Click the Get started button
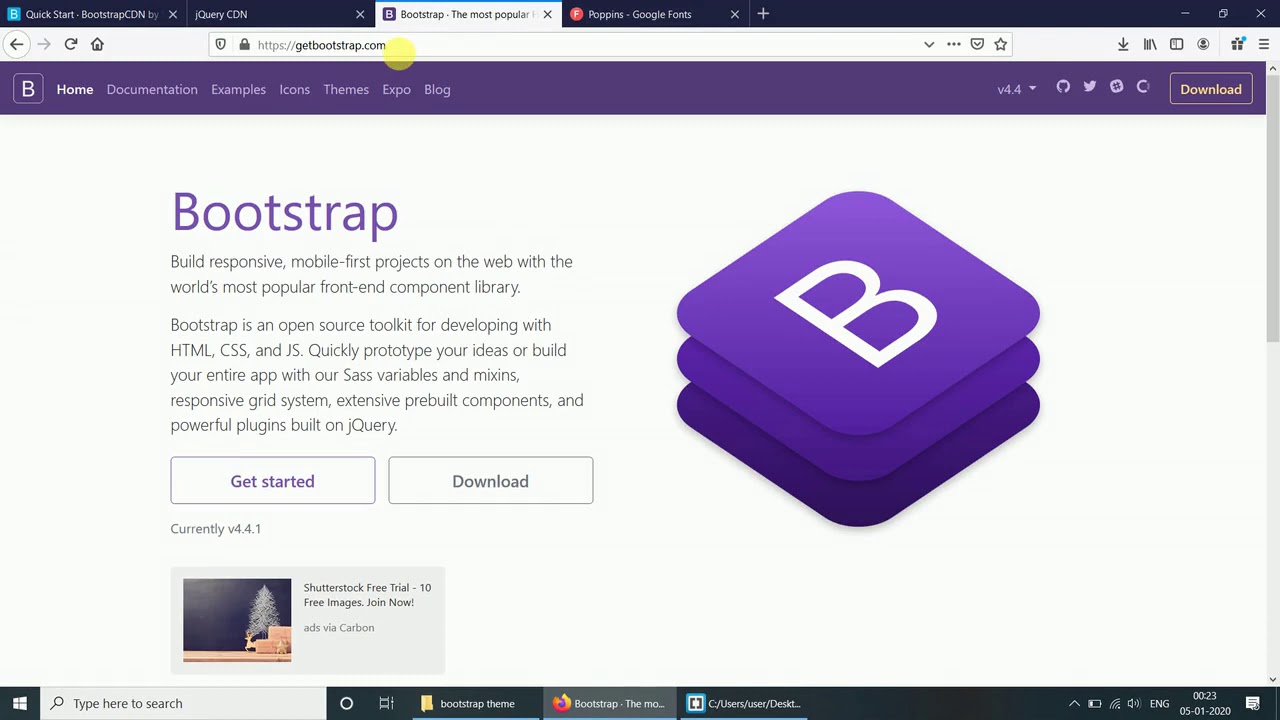1280x720 pixels. [272, 481]
